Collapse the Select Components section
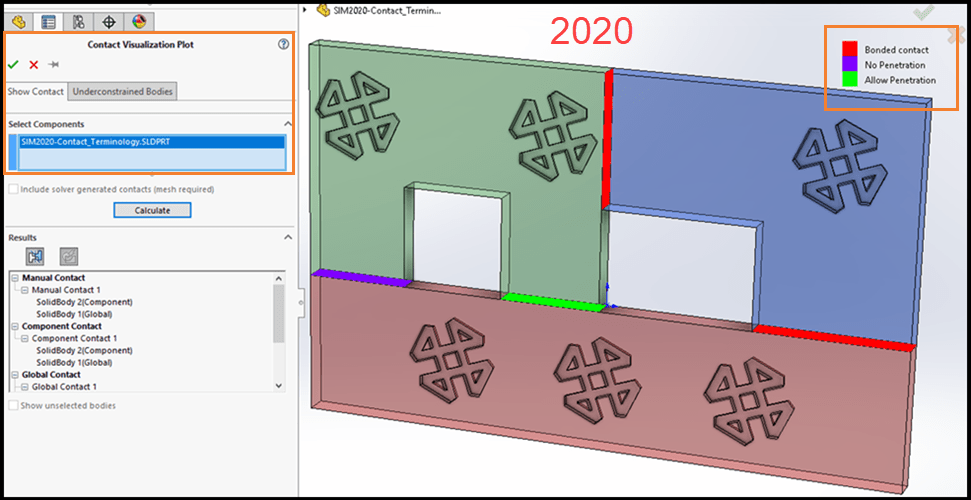971x500 pixels. (x=287, y=124)
